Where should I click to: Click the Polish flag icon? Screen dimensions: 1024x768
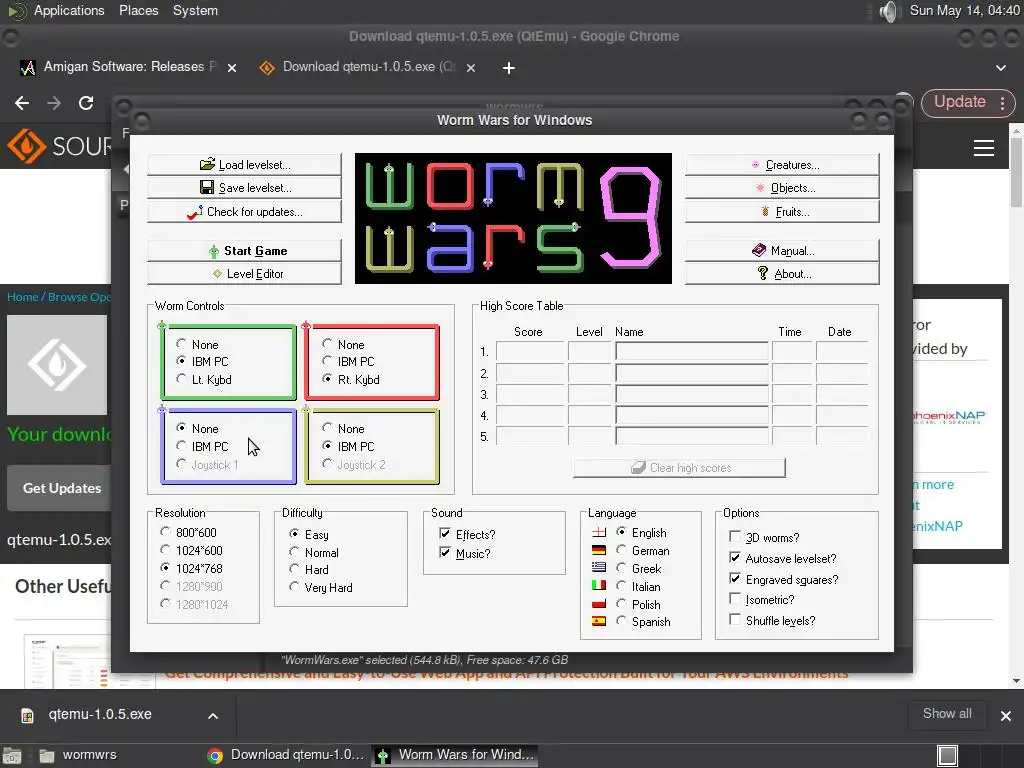(x=599, y=603)
